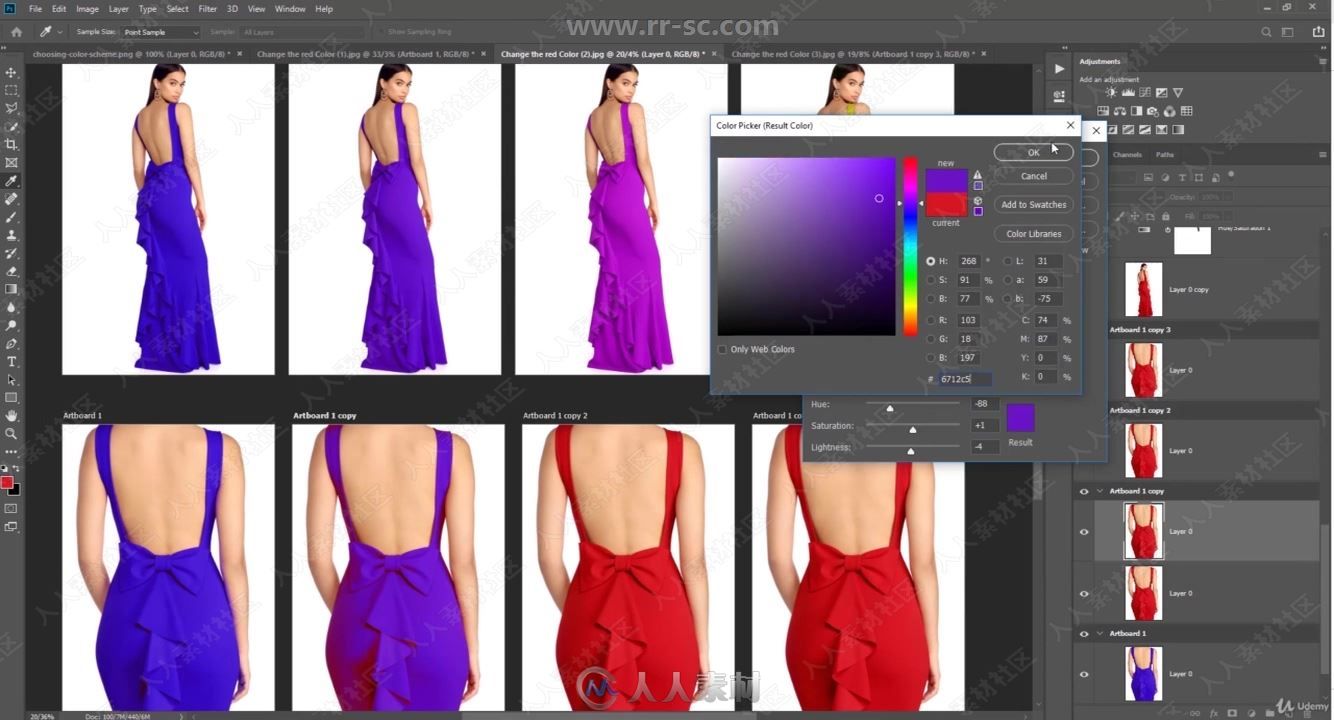Confirm color picker with OK
This screenshot has width=1334, height=720.
tap(1033, 152)
